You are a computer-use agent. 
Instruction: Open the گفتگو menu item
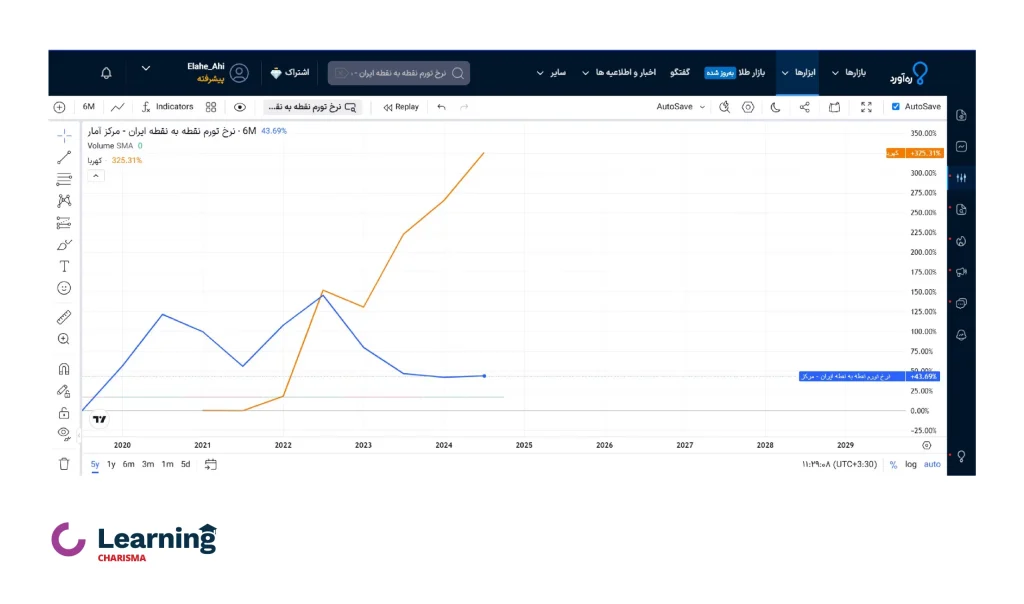point(679,73)
